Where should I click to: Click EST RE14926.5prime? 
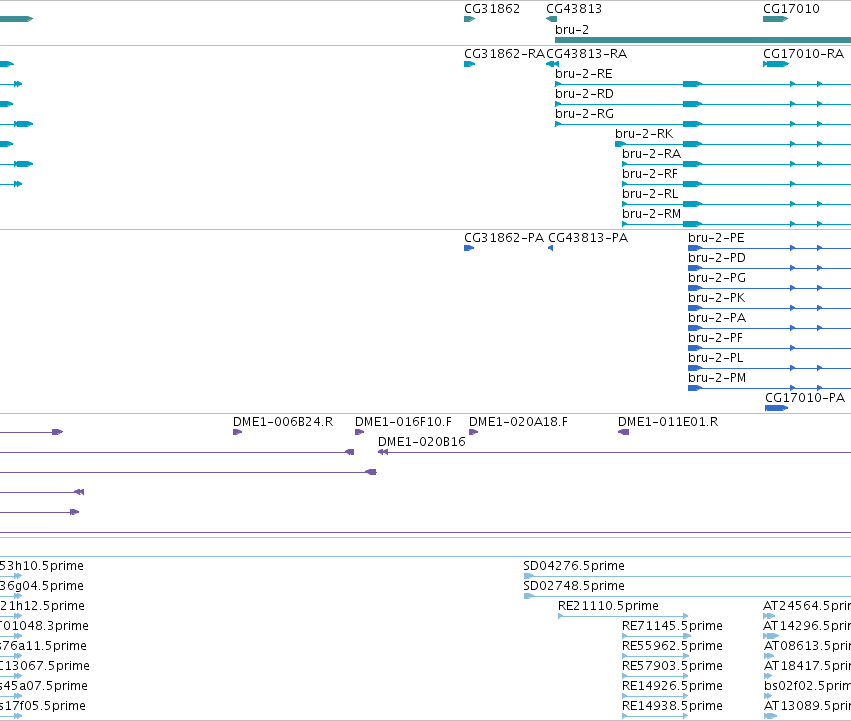click(x=672, y=686)
